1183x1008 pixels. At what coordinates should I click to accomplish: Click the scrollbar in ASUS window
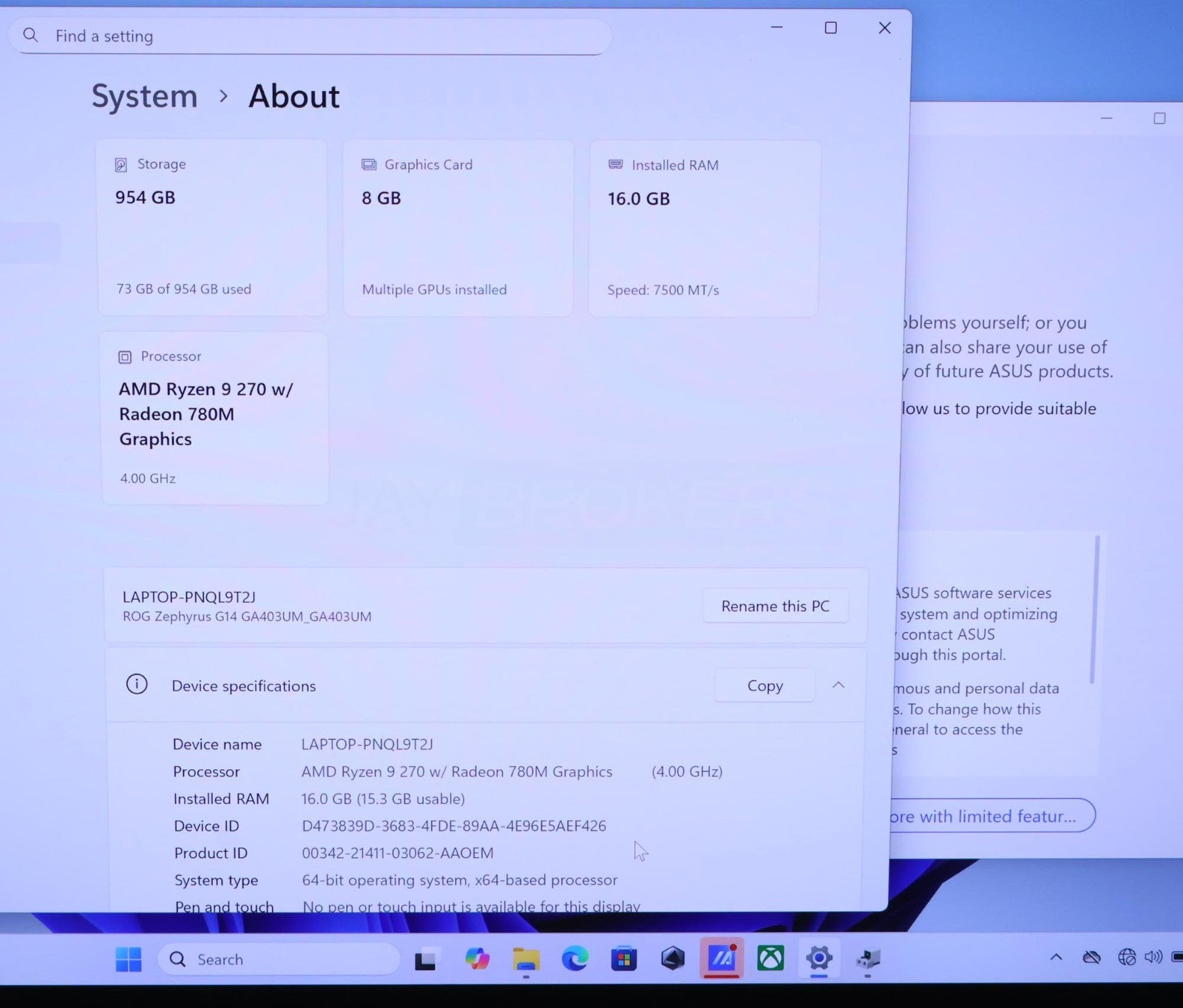1095,610
